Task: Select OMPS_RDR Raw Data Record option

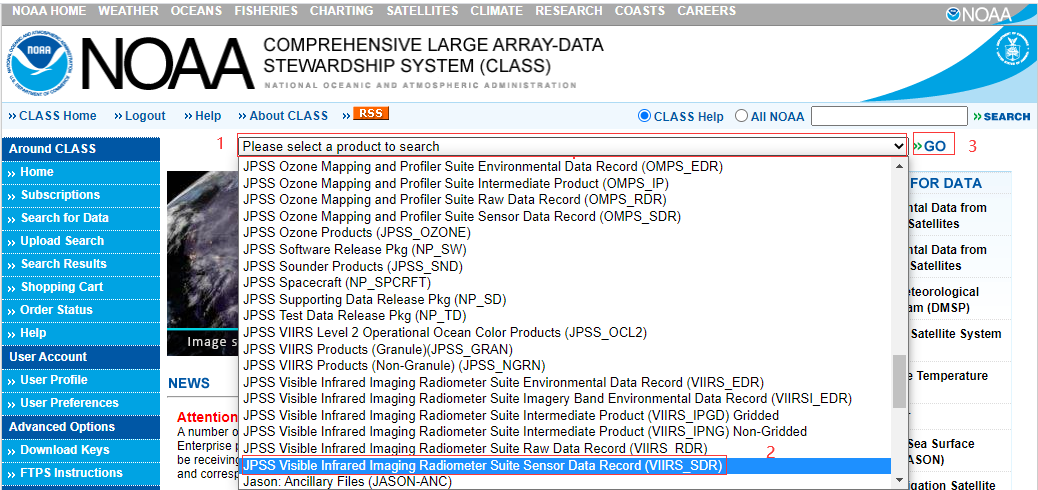Action: click(x=565, y=199)
